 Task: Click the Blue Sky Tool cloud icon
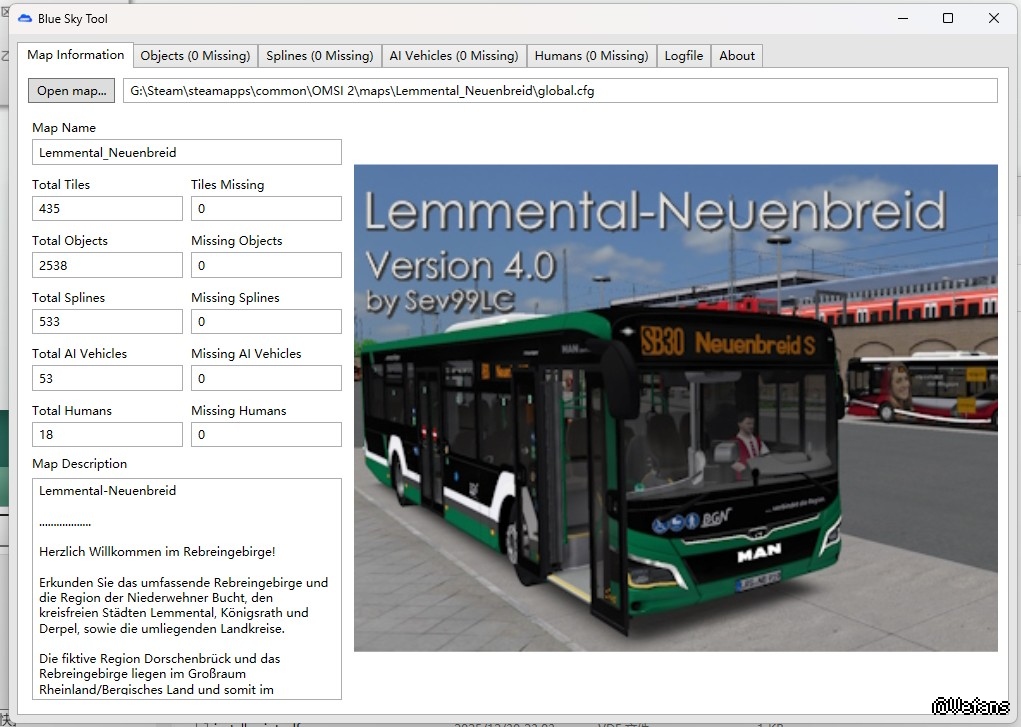tap(25, 19)
